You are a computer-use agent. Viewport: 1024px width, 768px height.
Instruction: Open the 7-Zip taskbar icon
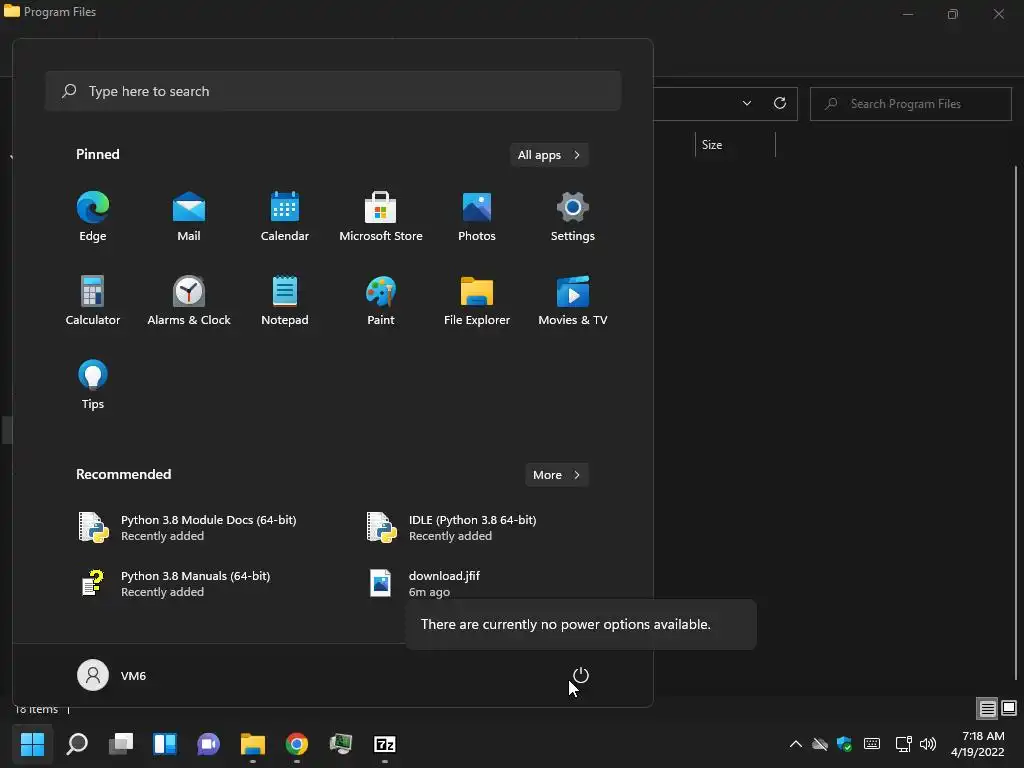tap(385, 744)
